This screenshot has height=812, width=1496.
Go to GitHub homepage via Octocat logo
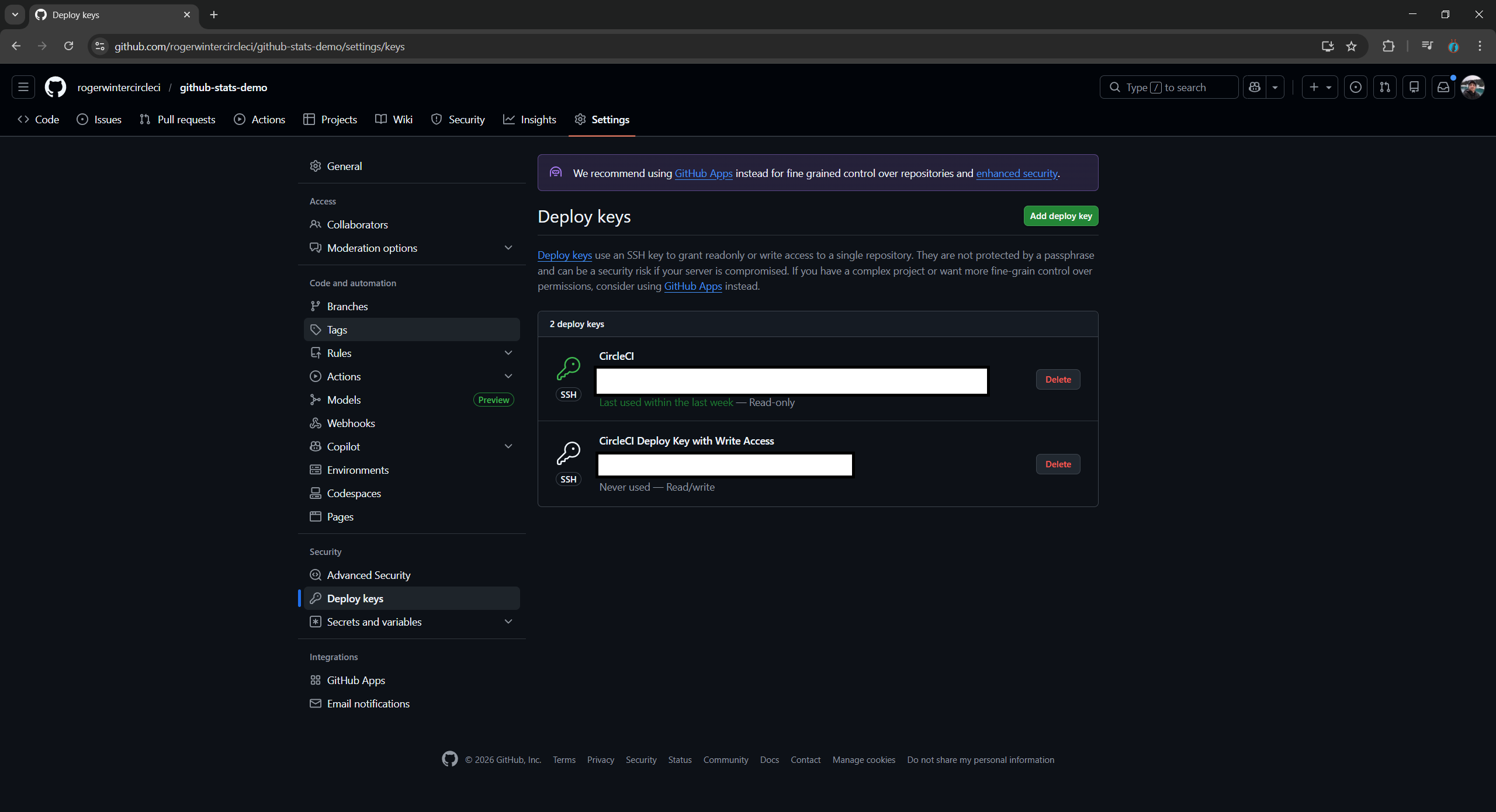tap(56, 87)
